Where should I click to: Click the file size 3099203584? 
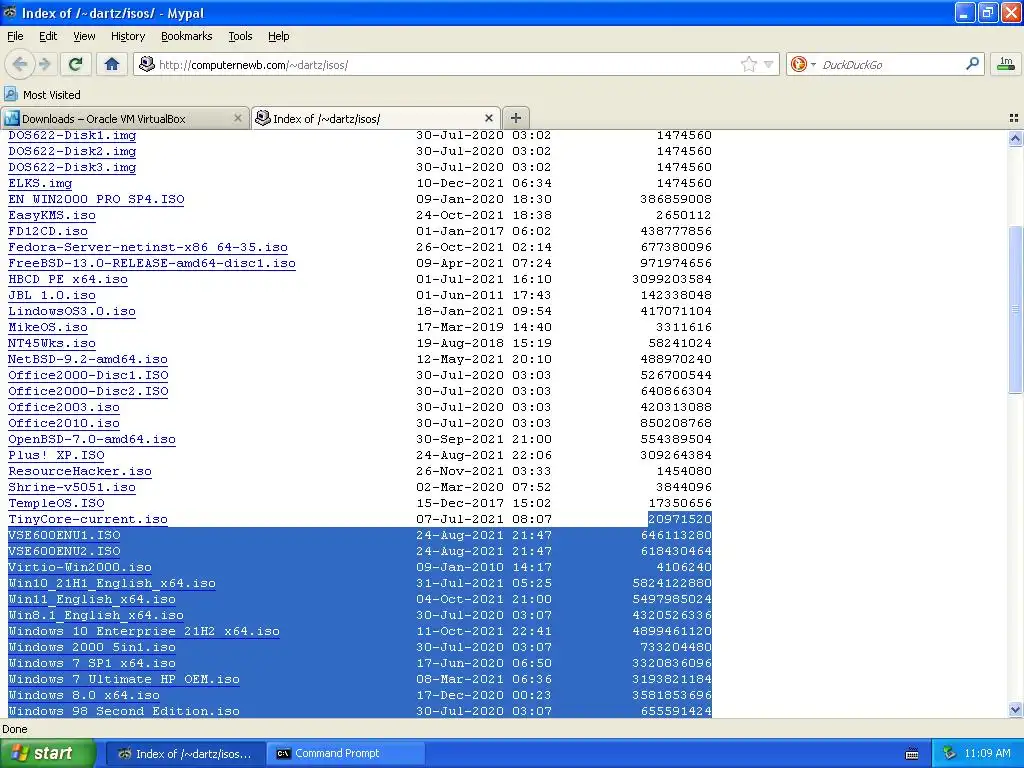671,280
